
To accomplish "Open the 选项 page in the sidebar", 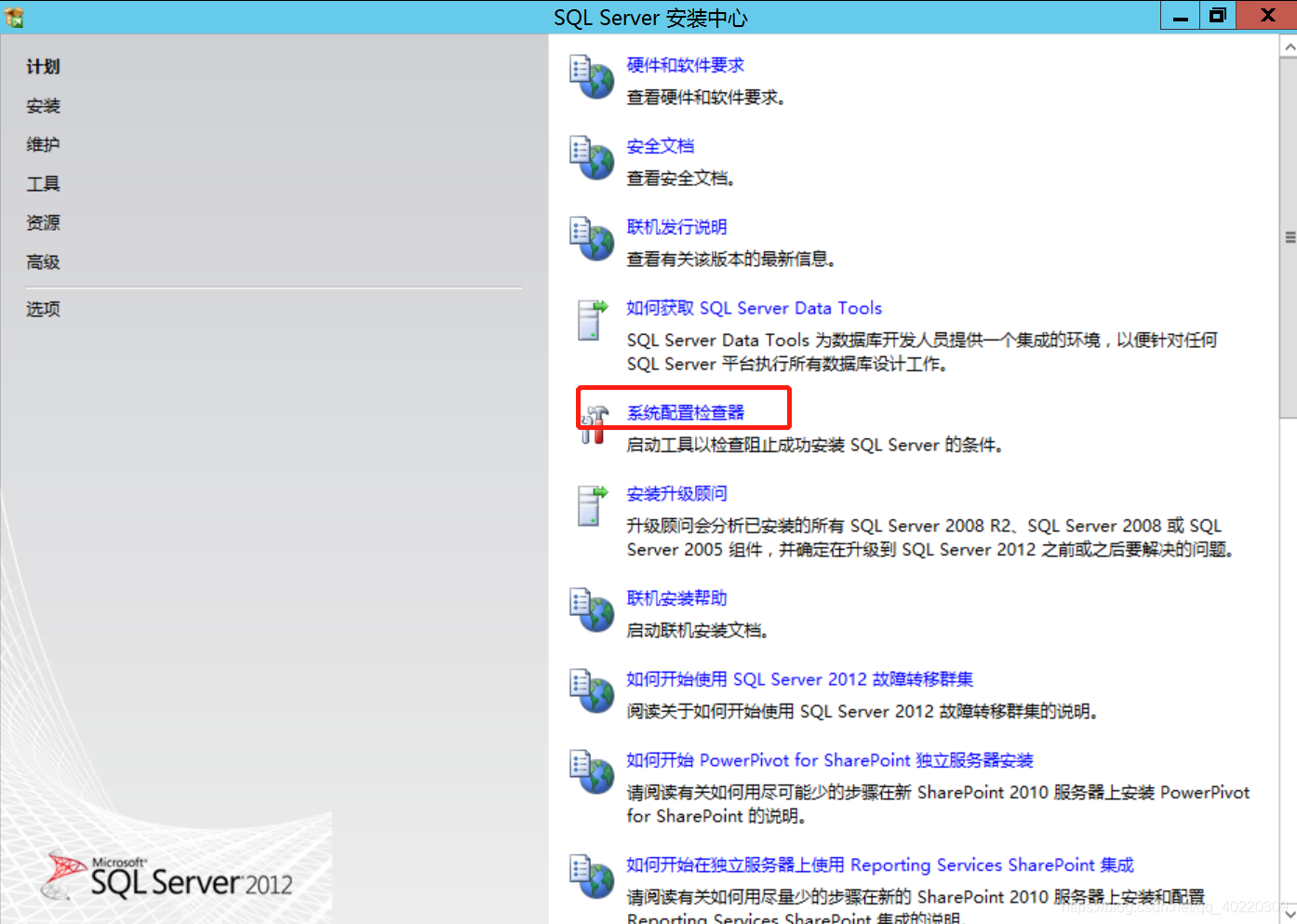I will 43,309.
